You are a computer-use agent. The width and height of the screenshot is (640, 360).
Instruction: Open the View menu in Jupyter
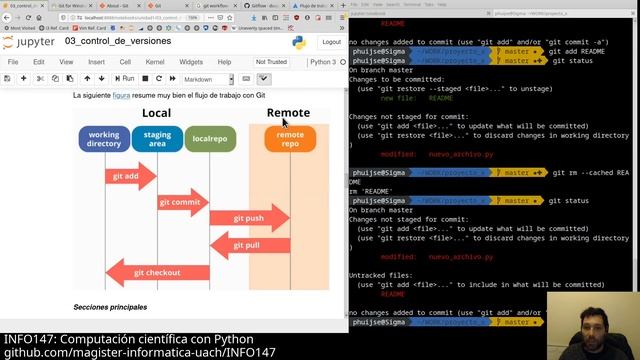[x=66, y=62]
